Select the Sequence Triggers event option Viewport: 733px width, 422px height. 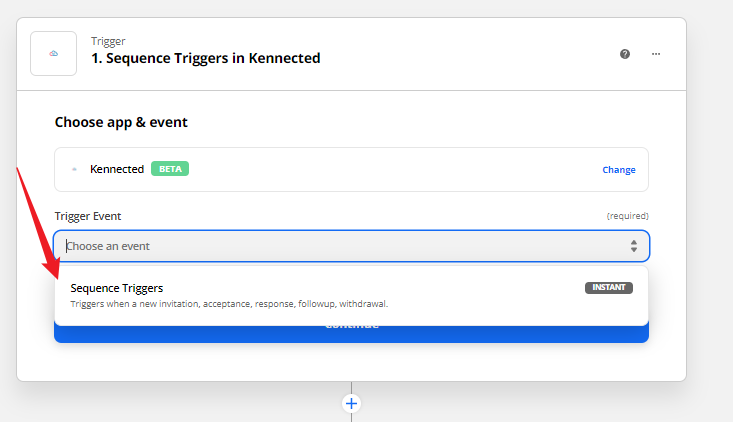[x=352, y=295]
